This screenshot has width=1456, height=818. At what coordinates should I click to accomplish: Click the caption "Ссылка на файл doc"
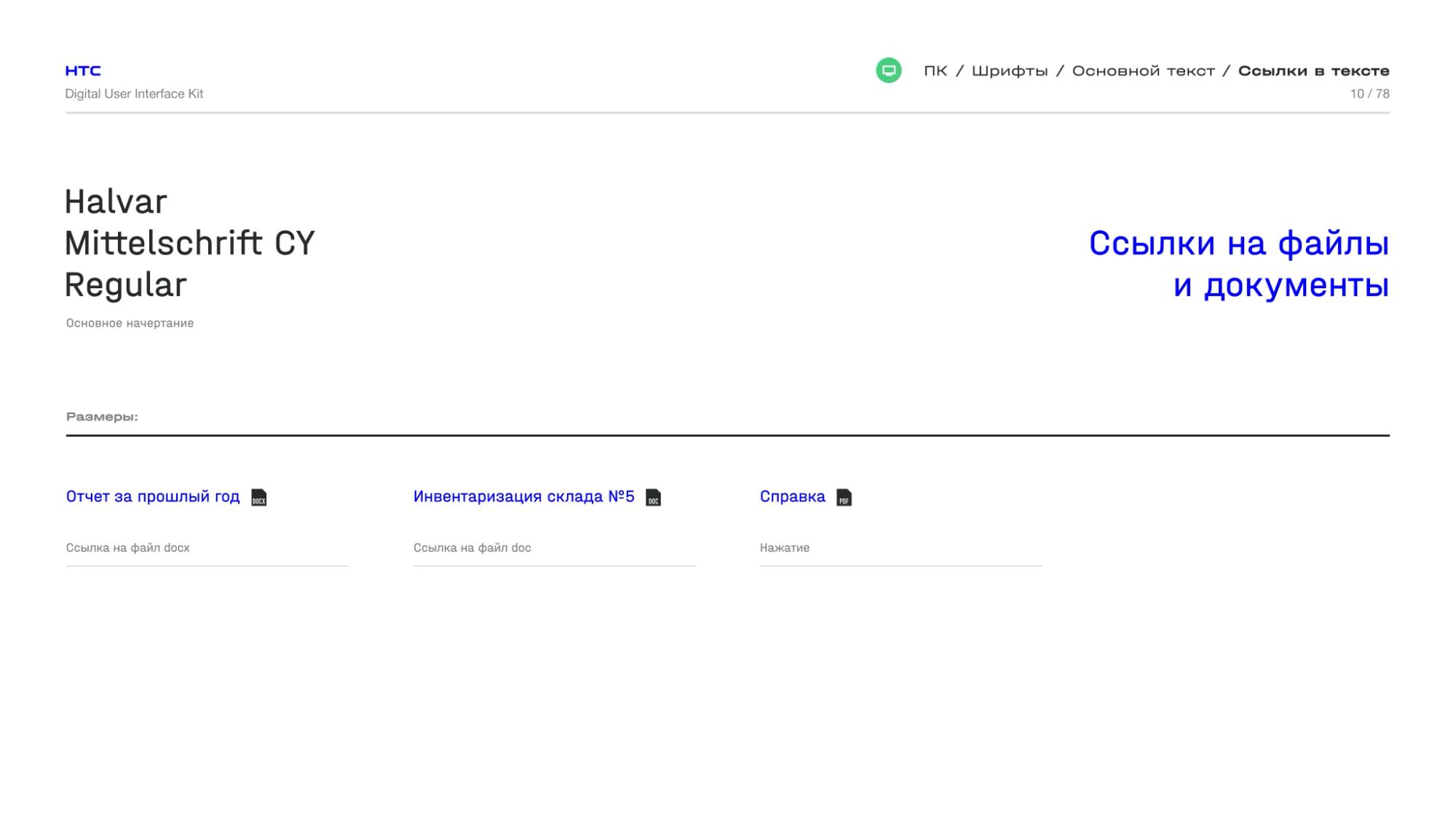tap(472, 548)
